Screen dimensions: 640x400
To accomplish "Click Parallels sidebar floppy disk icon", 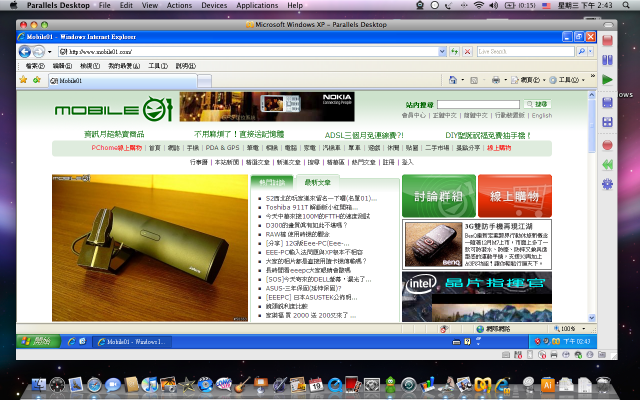I will pos(607,102).
